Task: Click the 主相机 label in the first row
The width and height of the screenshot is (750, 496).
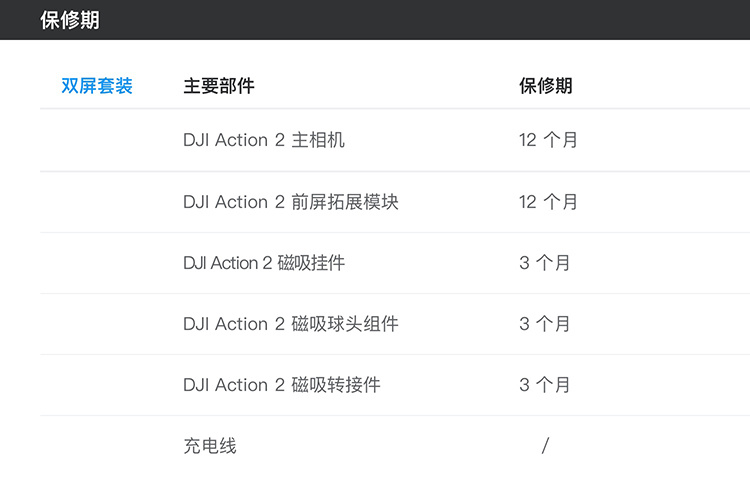Action: (x=318, y=140)
